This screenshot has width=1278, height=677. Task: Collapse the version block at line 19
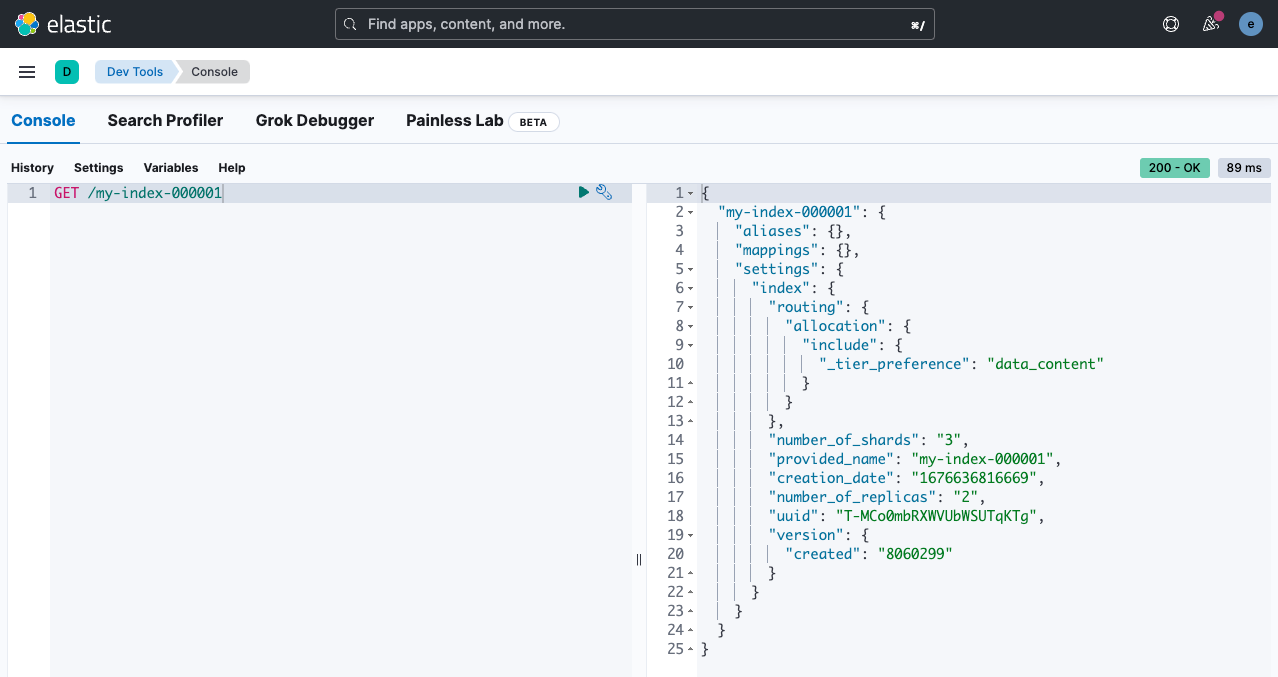pos(691,535)
